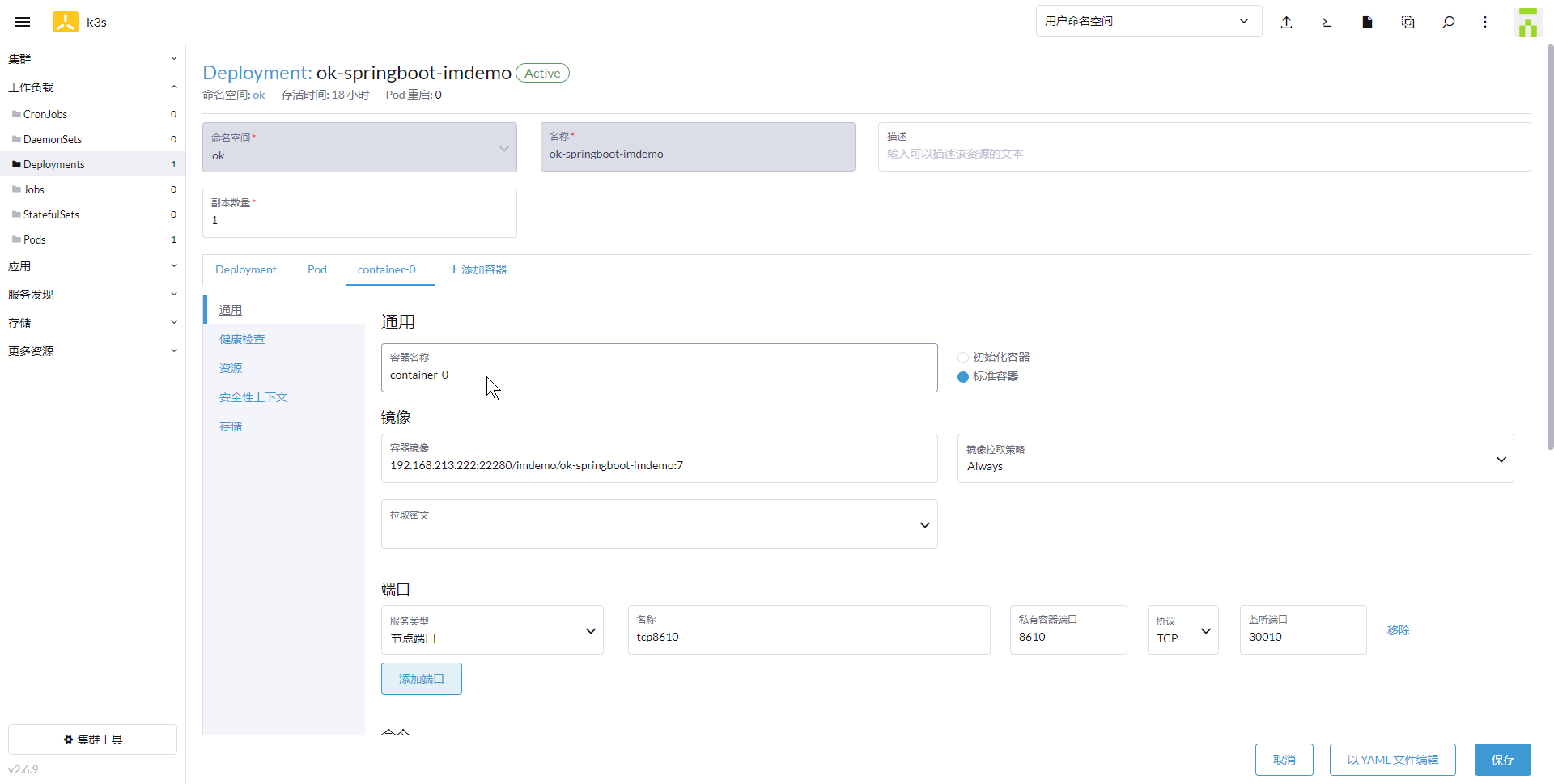Open the three-dot more options menu
Screen dimensions: 1554x784
pyautogui.click(x=1485, y=22)
